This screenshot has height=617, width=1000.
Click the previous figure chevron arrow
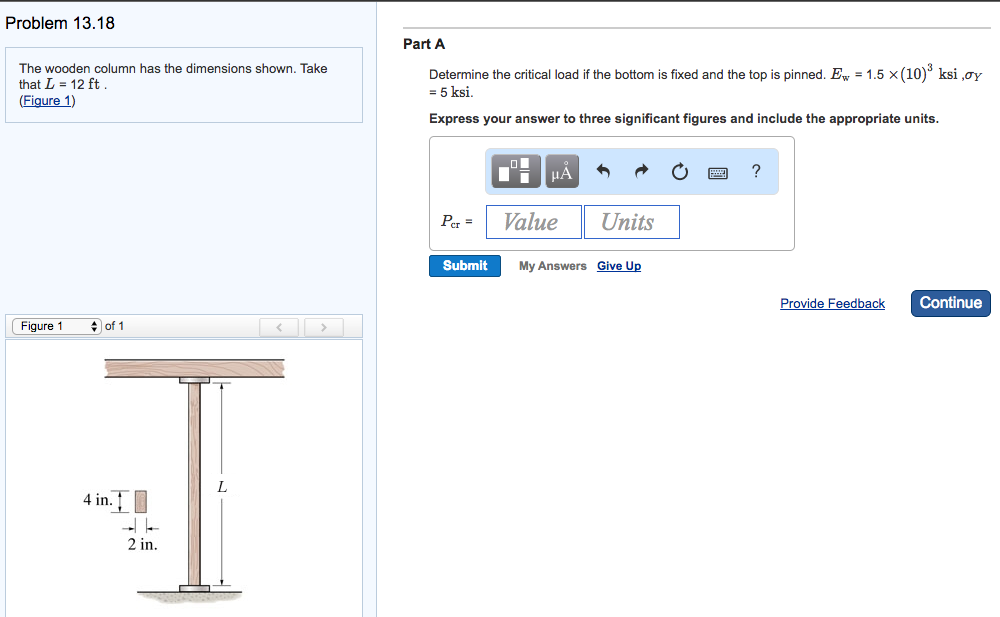tap(279, 326)
